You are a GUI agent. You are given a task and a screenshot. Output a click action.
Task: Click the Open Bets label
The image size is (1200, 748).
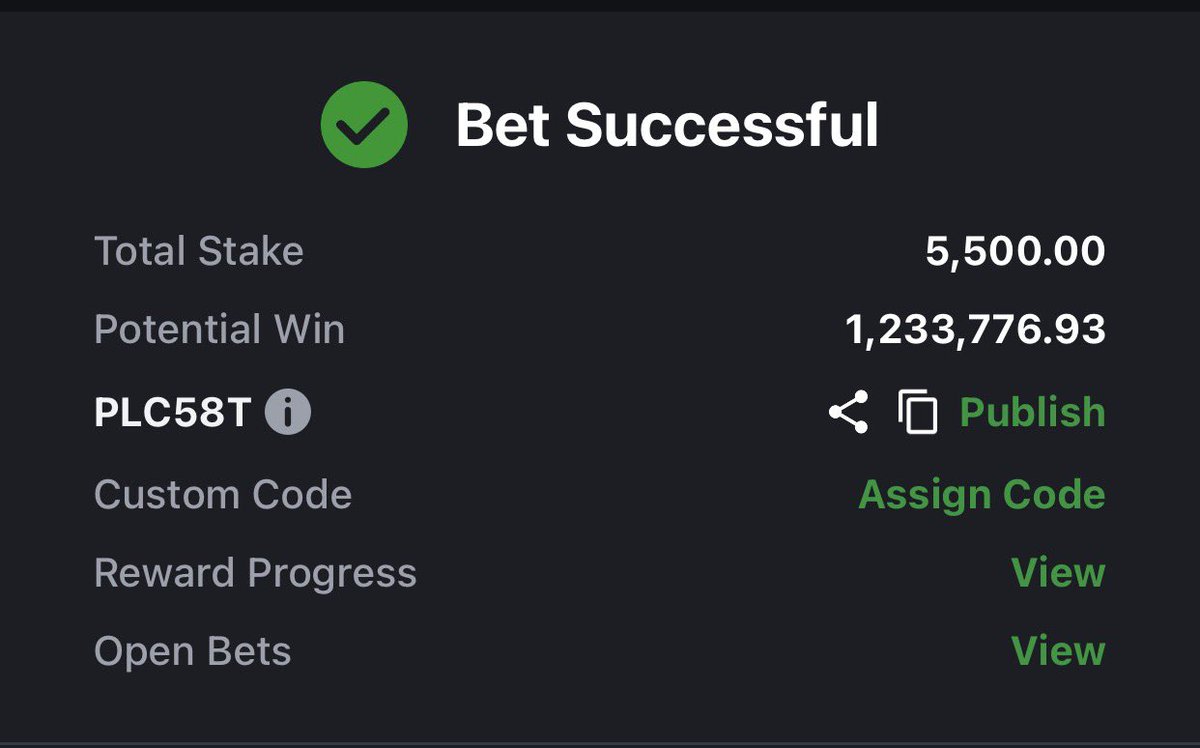(192, 652)
